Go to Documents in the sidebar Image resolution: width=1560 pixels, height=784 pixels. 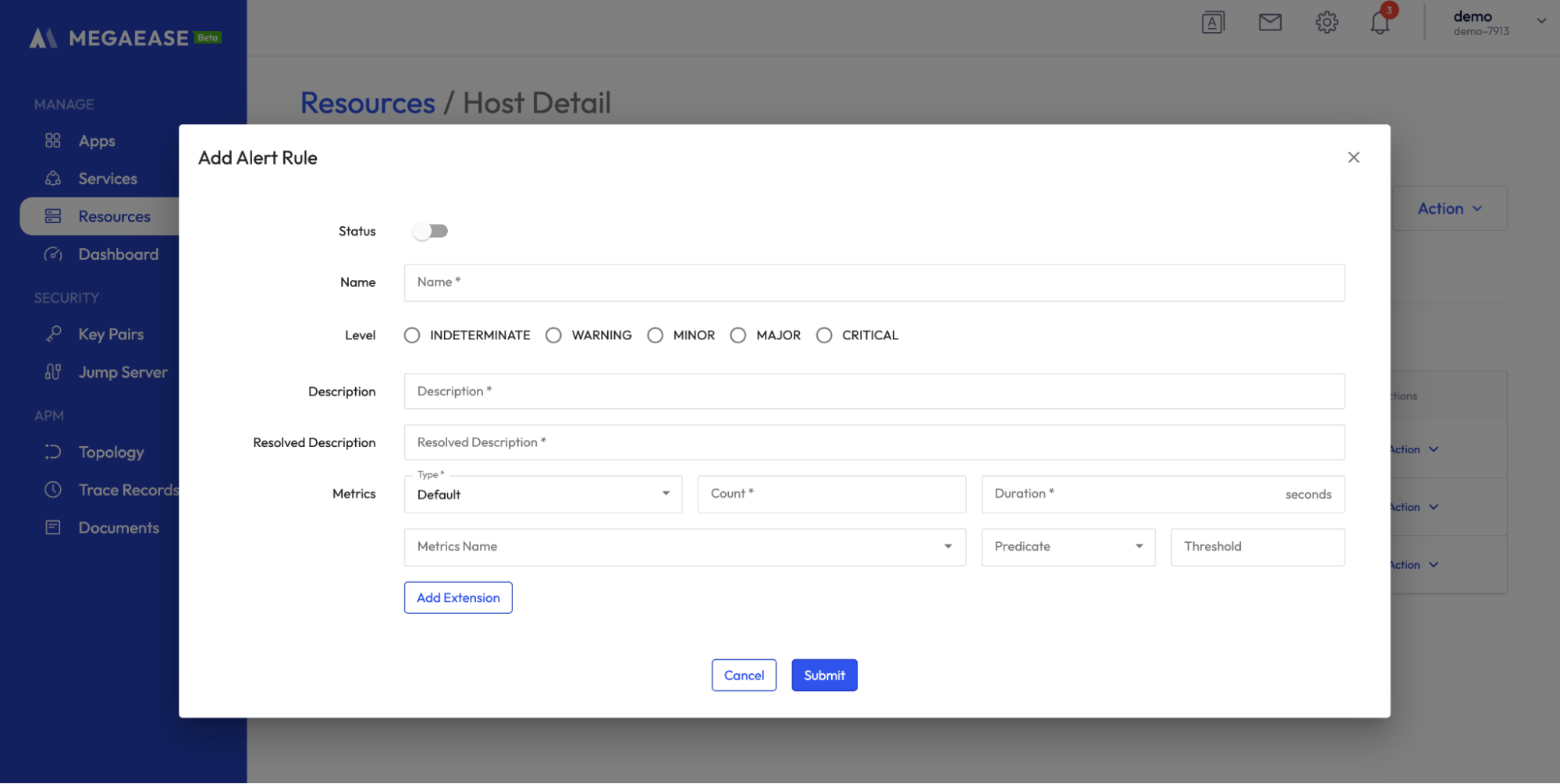pos(119,528)
